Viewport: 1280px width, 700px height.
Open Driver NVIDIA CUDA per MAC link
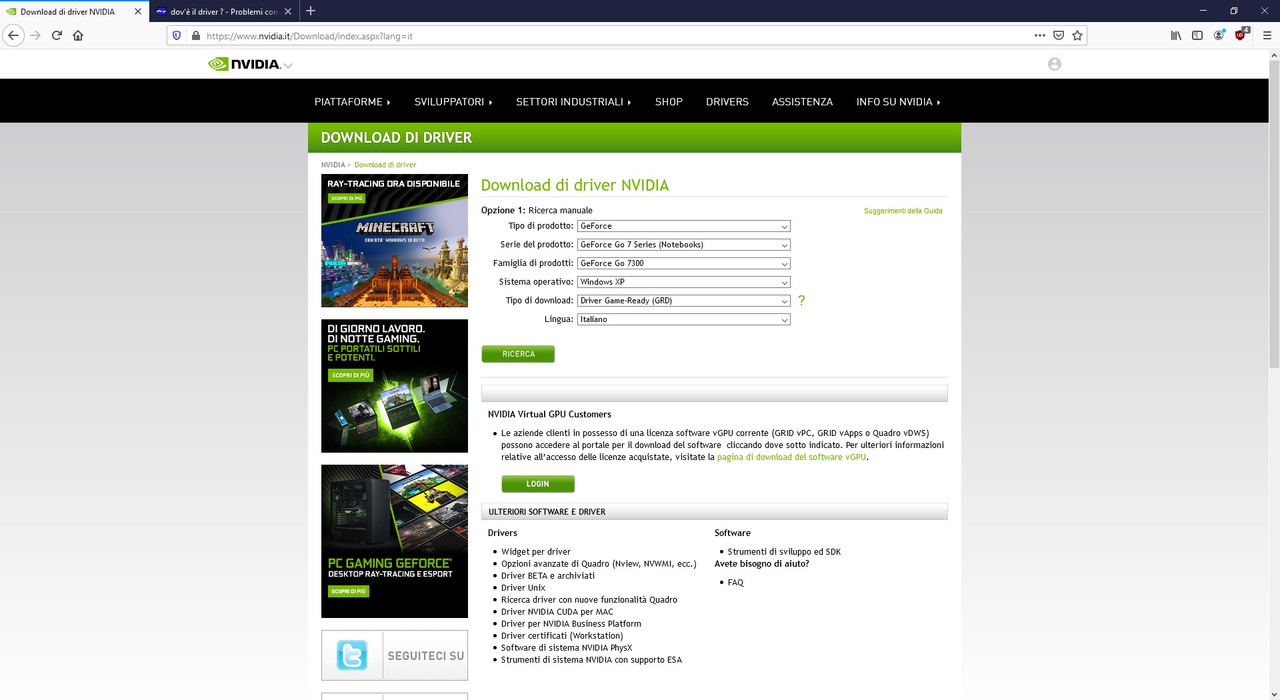point(557,612)
